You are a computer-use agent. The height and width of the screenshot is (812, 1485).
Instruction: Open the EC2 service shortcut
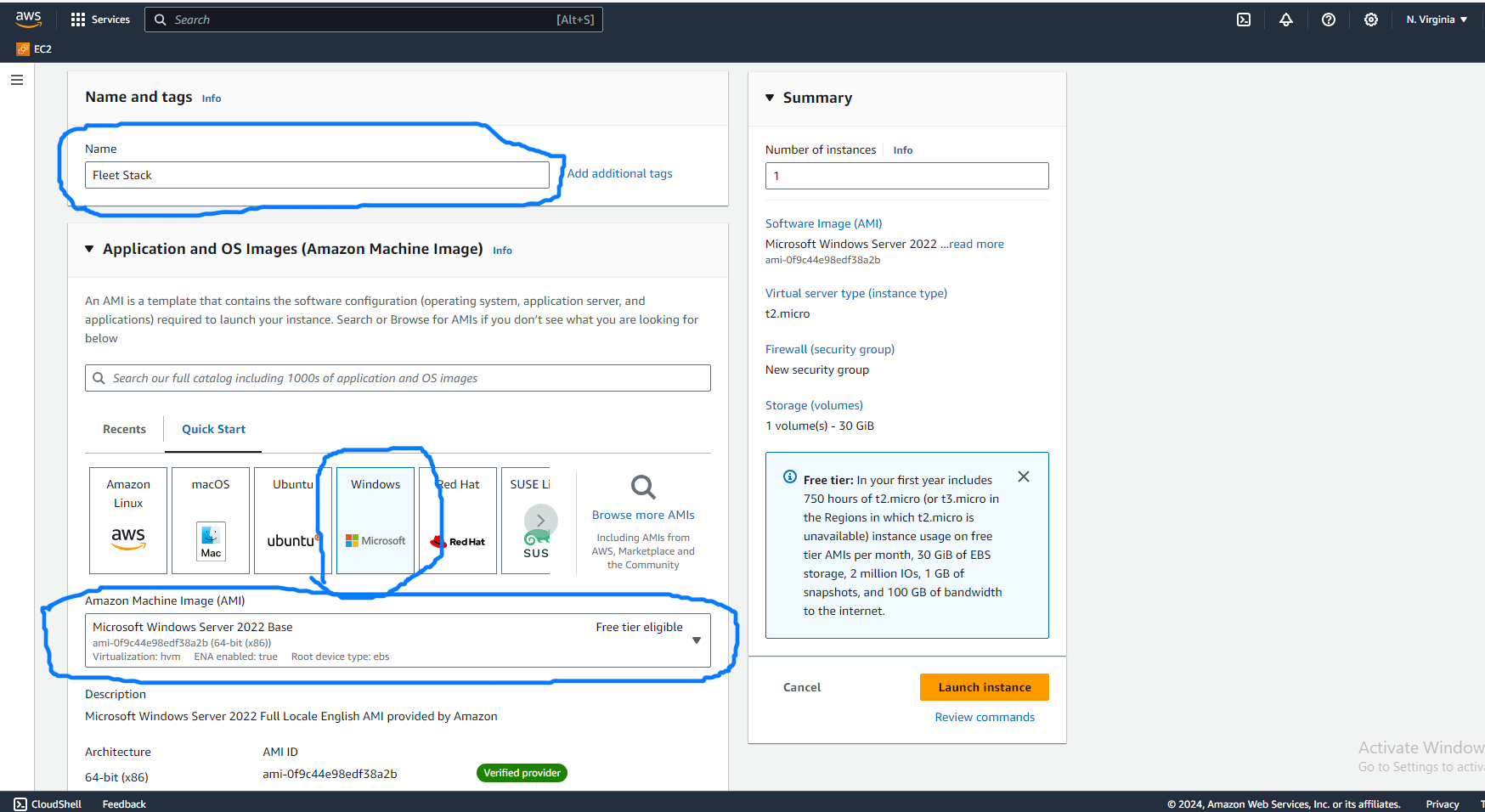[x=34, y=49]
